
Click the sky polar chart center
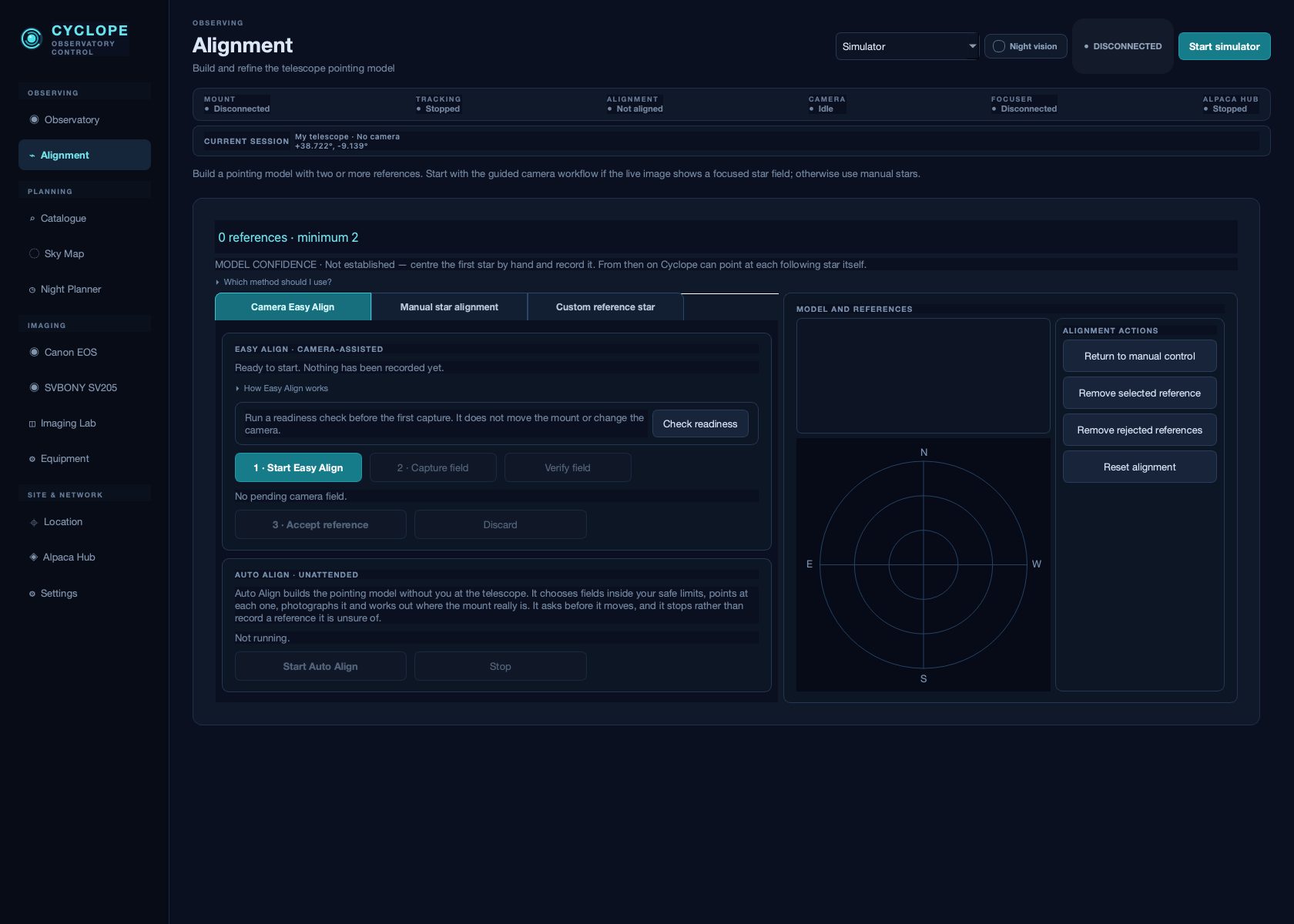(924, 564)
